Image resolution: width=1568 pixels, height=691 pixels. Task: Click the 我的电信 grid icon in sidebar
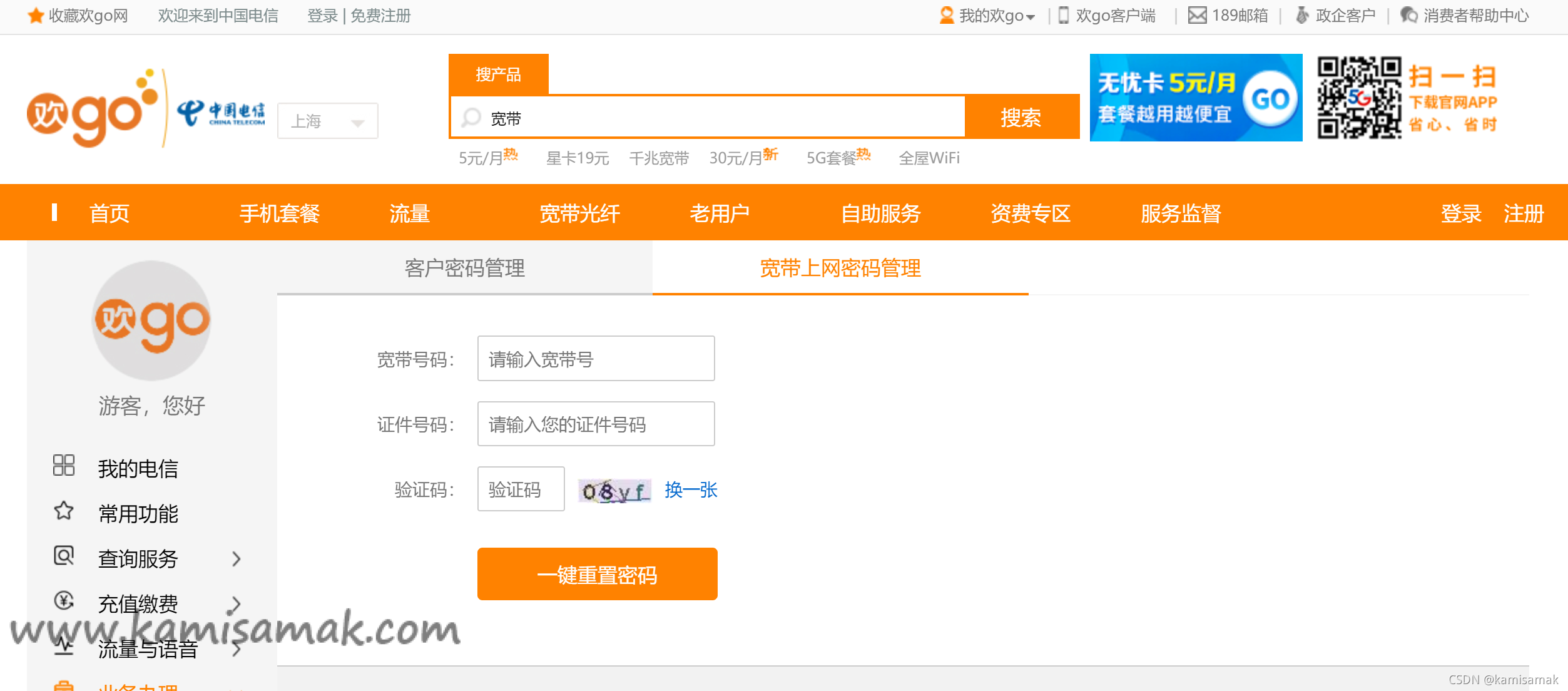point(63,466)
